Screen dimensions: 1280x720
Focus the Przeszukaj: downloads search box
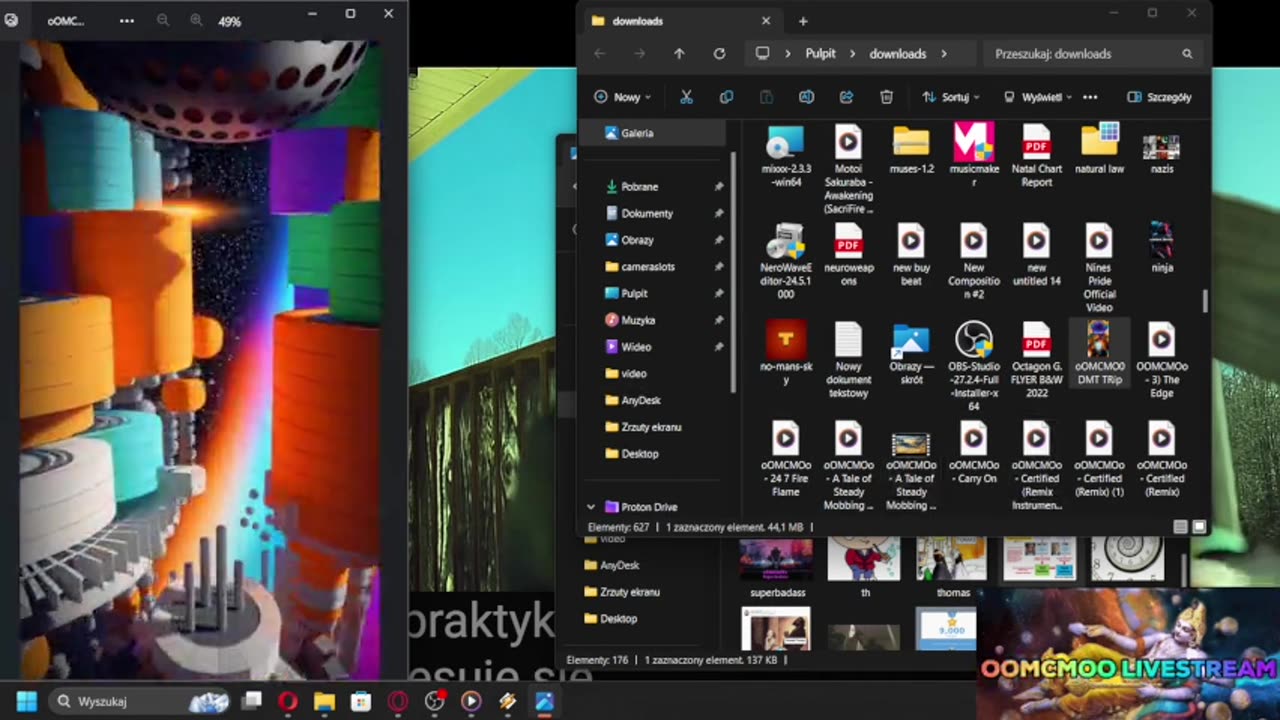1092,54
